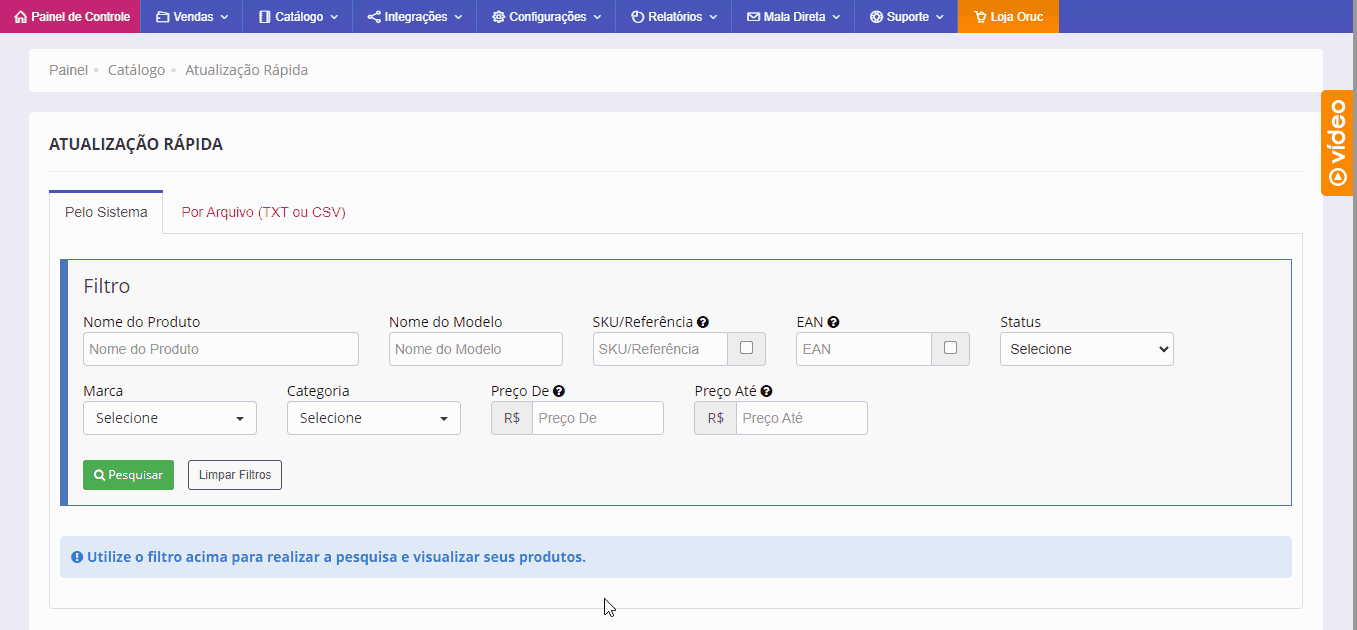Viewport: 1357px width, 630px height.
Task: Enable the SKU/Referência checkbox
Action: pyautogui.click(x=746, y=348)
